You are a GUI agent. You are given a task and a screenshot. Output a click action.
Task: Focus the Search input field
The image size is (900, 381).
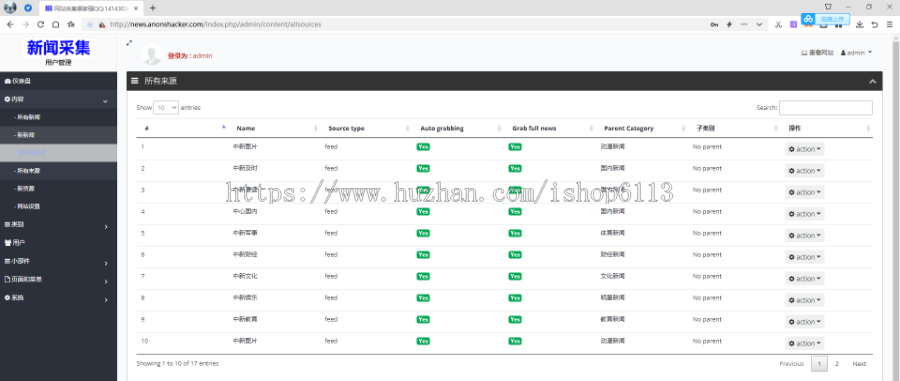(825, 107)
